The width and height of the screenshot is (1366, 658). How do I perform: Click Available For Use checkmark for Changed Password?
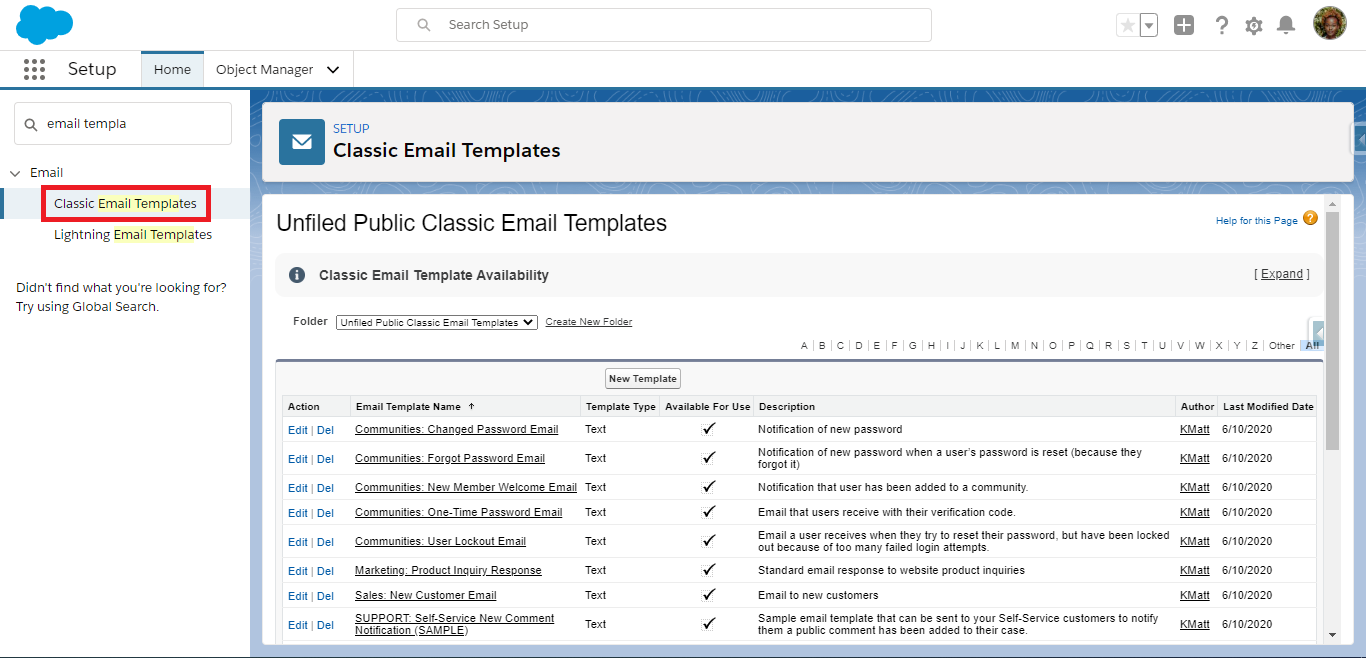click(x=708, y=429)
